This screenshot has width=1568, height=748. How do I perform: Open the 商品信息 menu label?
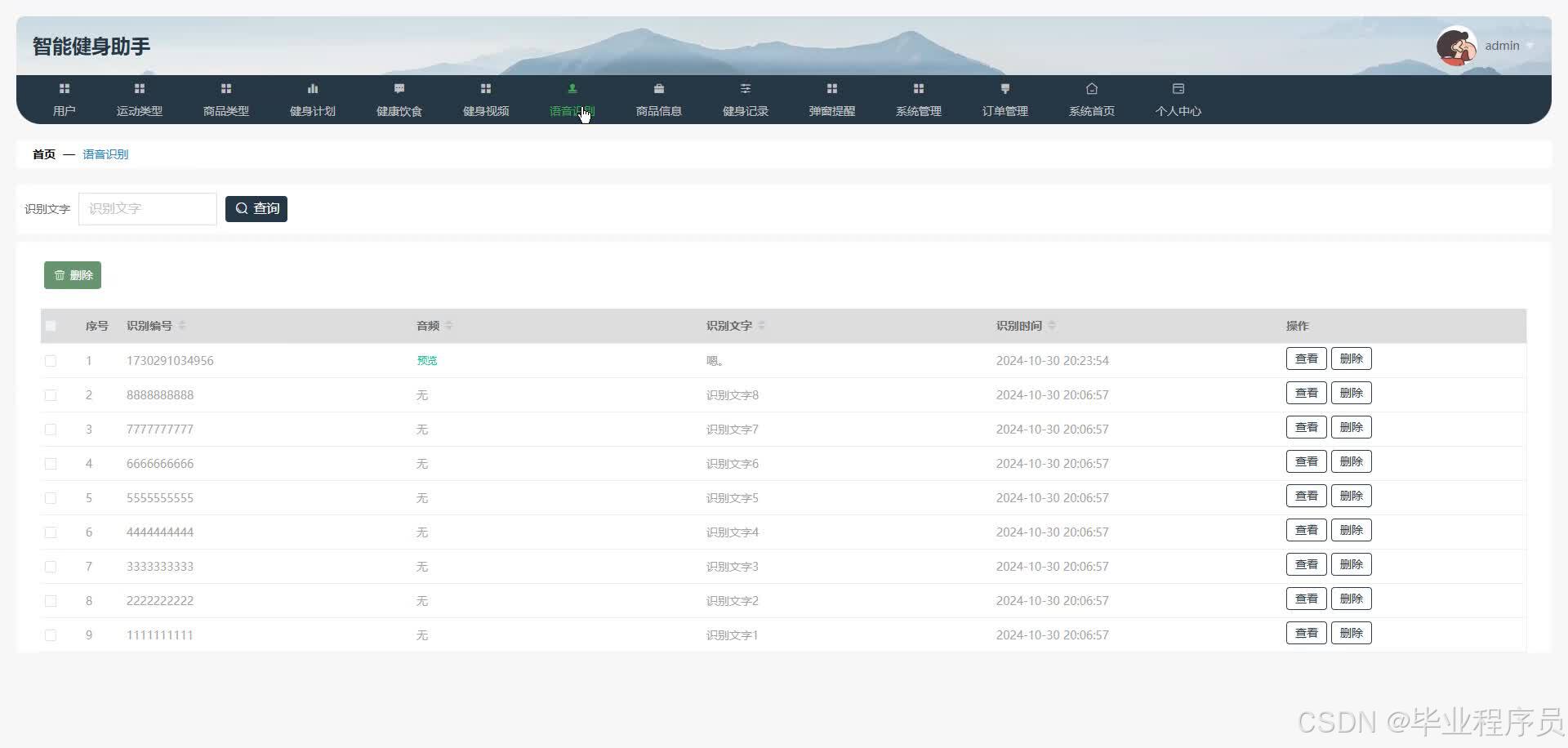point(659,111)
